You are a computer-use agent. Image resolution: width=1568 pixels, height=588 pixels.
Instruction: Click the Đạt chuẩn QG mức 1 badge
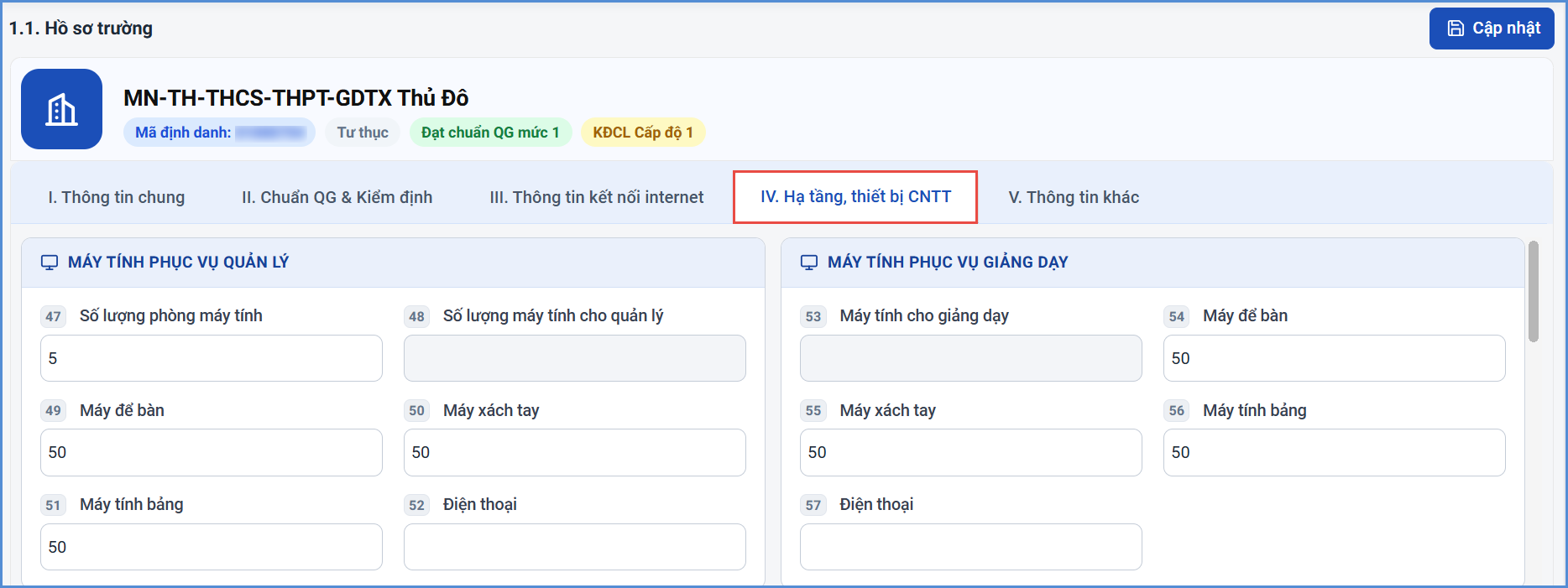pyautogui.click(x=490, y=133)
